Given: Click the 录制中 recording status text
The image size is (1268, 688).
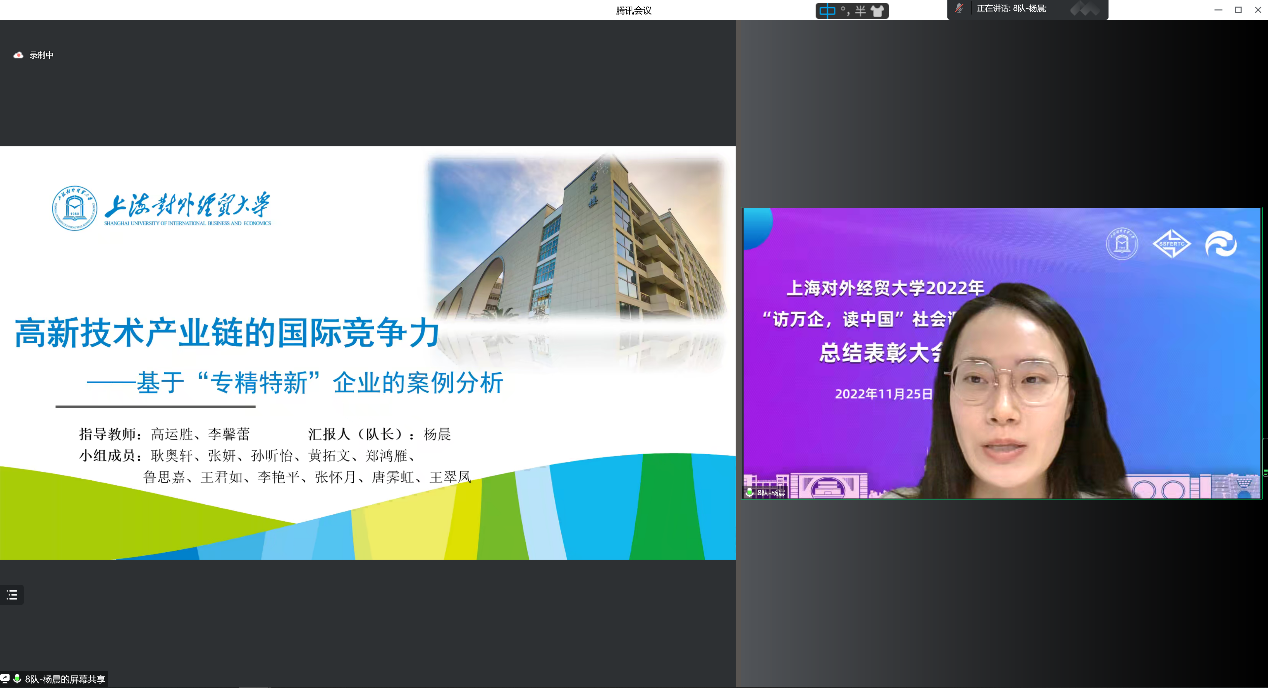Looking at the screenshot, I should tap(41, 56).
